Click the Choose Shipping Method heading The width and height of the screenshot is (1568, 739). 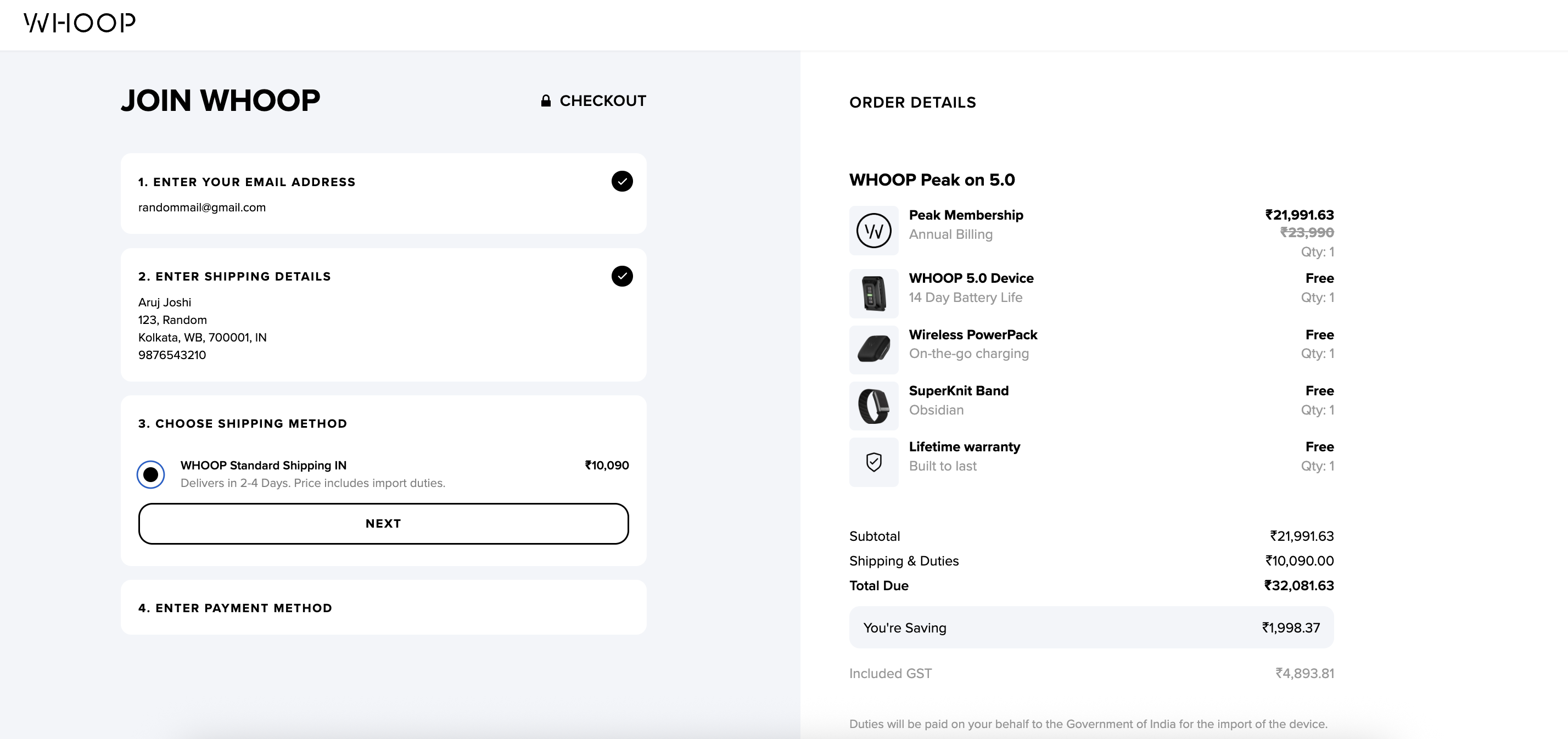click(x=242, y=424)
